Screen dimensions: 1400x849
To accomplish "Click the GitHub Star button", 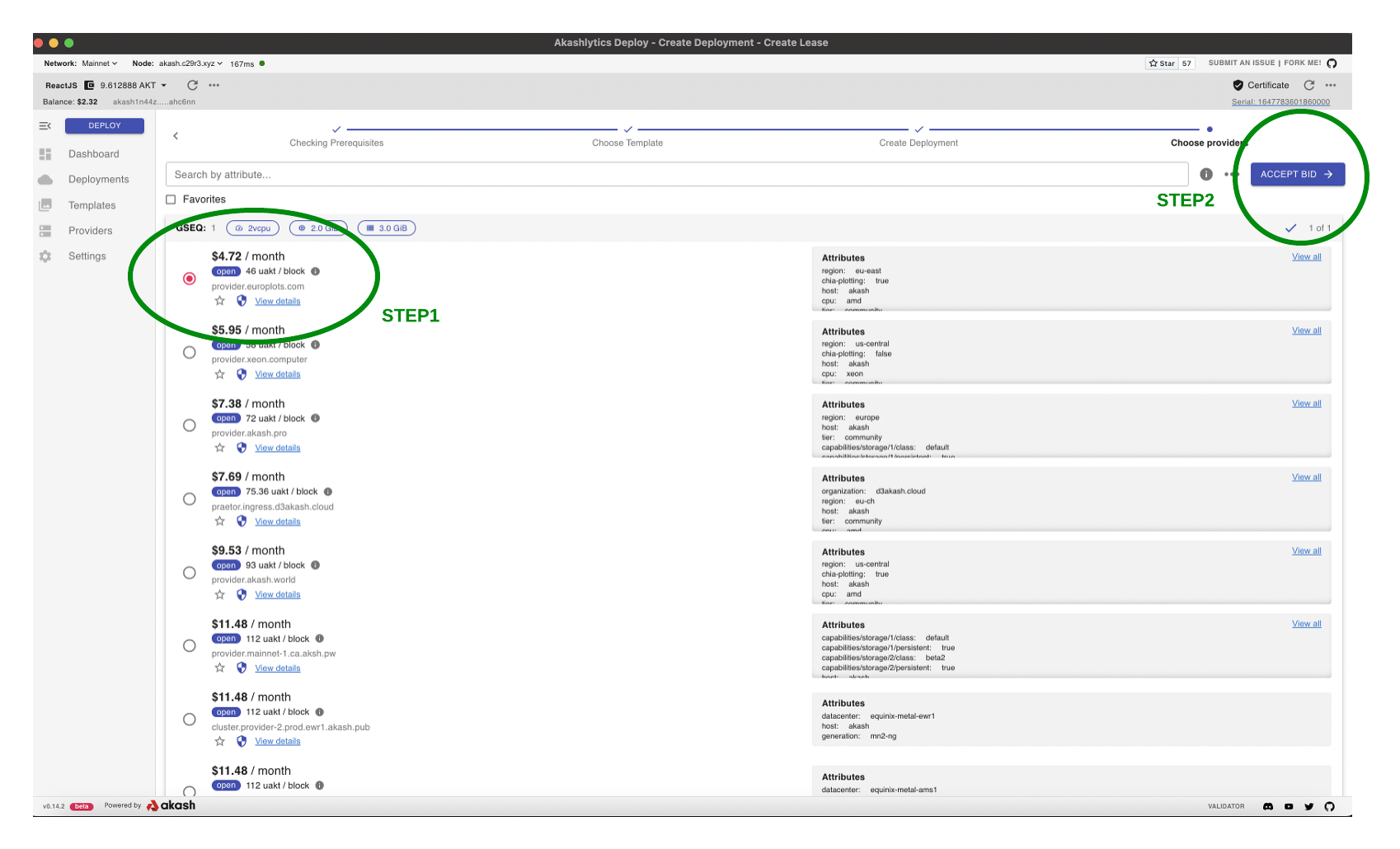I will 1162,63.
